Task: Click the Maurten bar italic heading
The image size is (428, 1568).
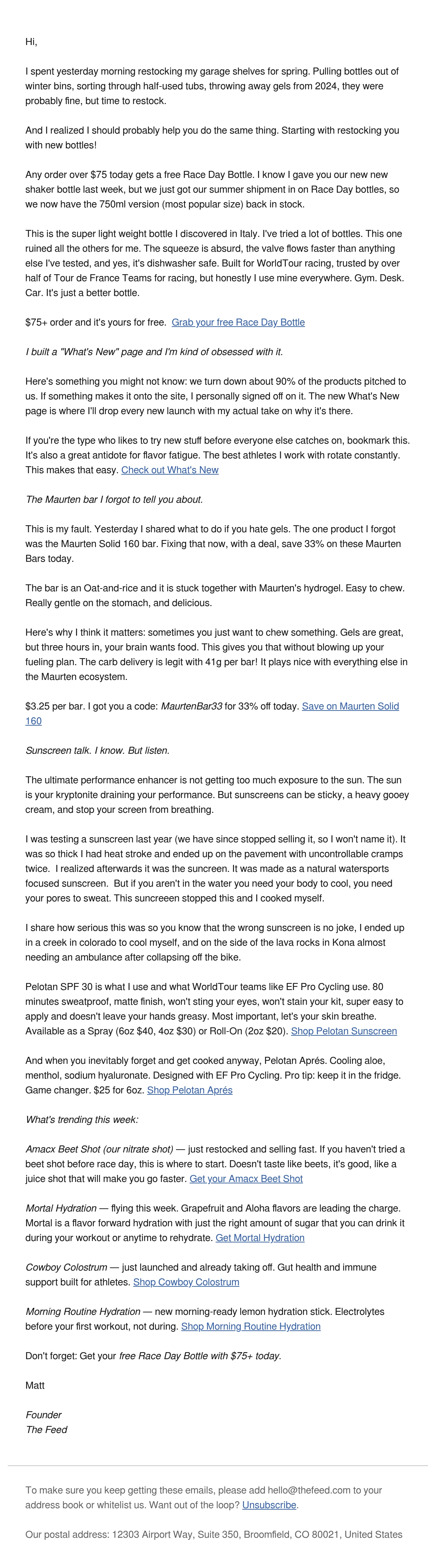Action: coord(114,499)
